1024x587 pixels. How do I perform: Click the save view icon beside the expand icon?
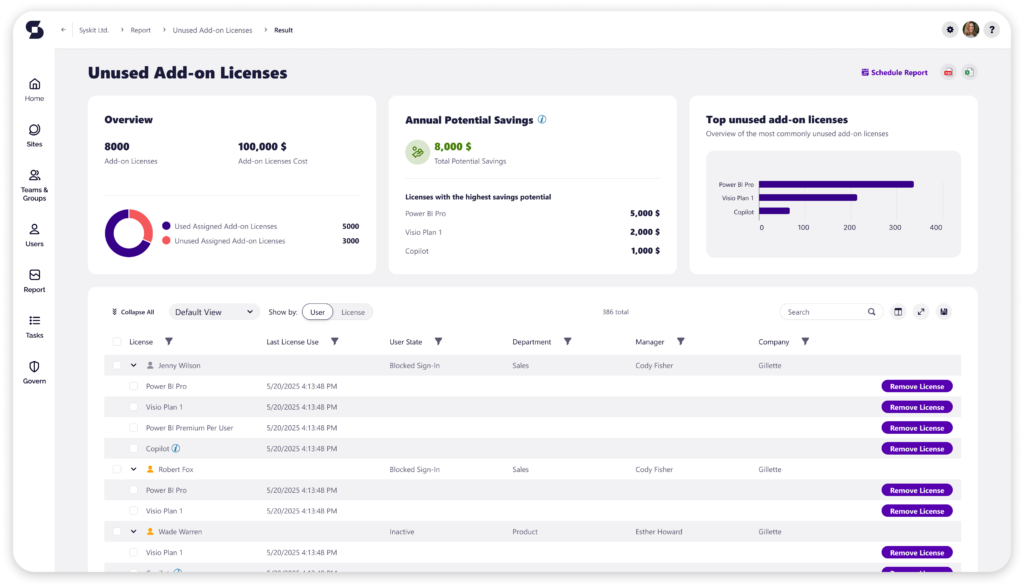[942, 311]
